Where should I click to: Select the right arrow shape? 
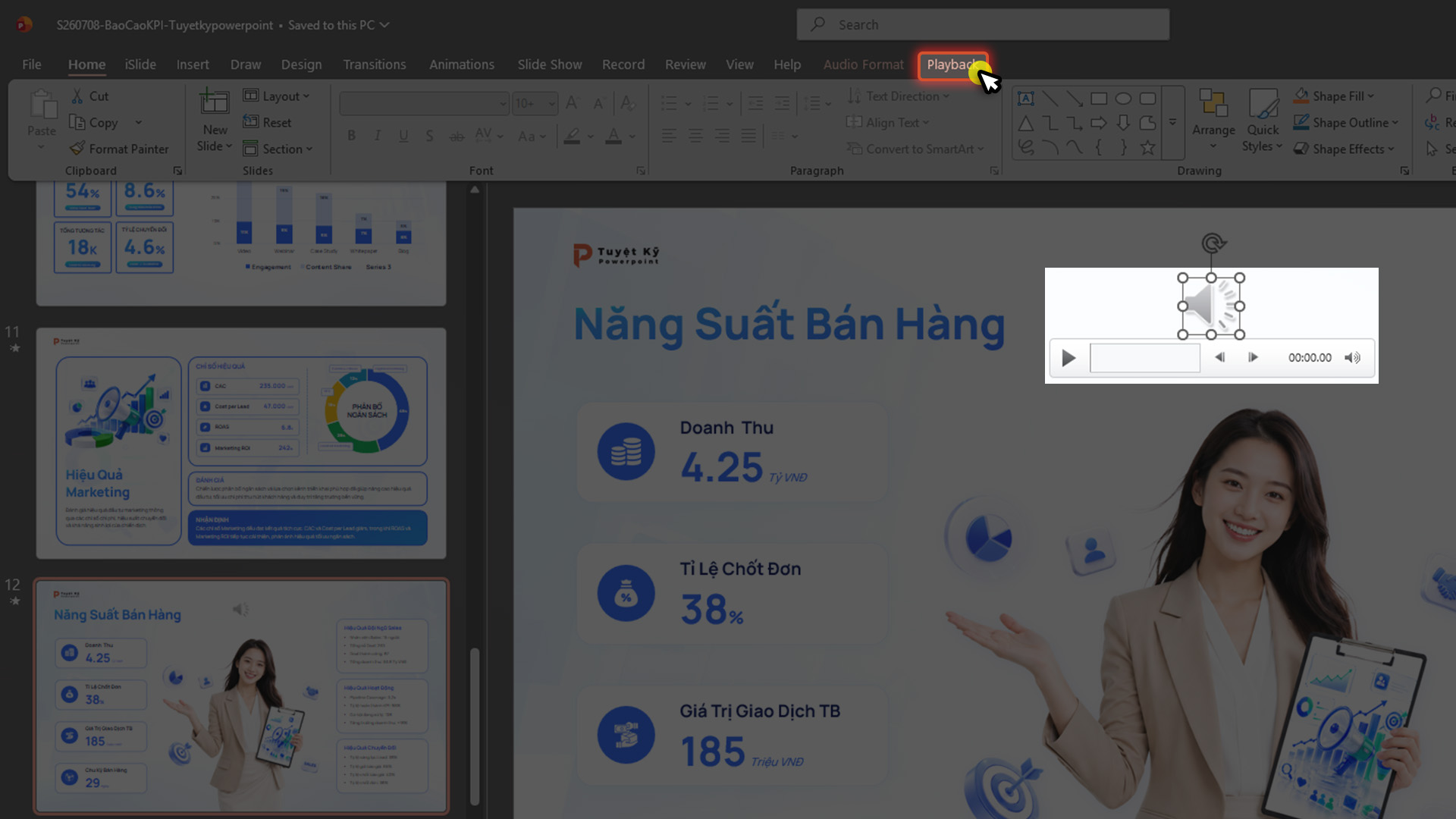(1099, 123)
